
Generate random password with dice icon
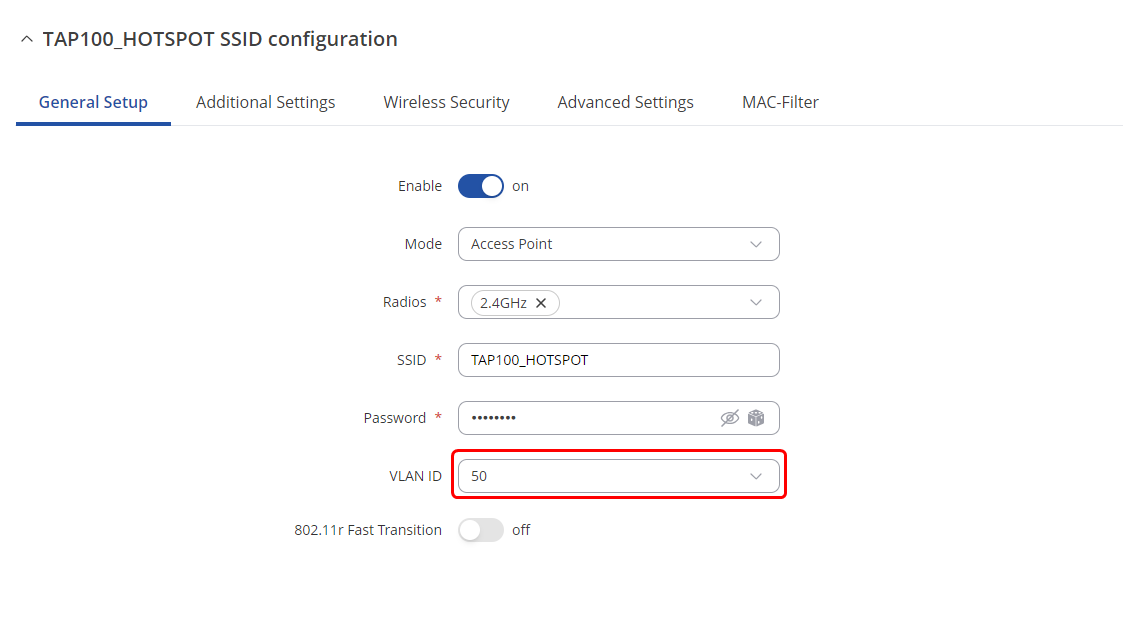pyautogui.click(x=756, y=418)
